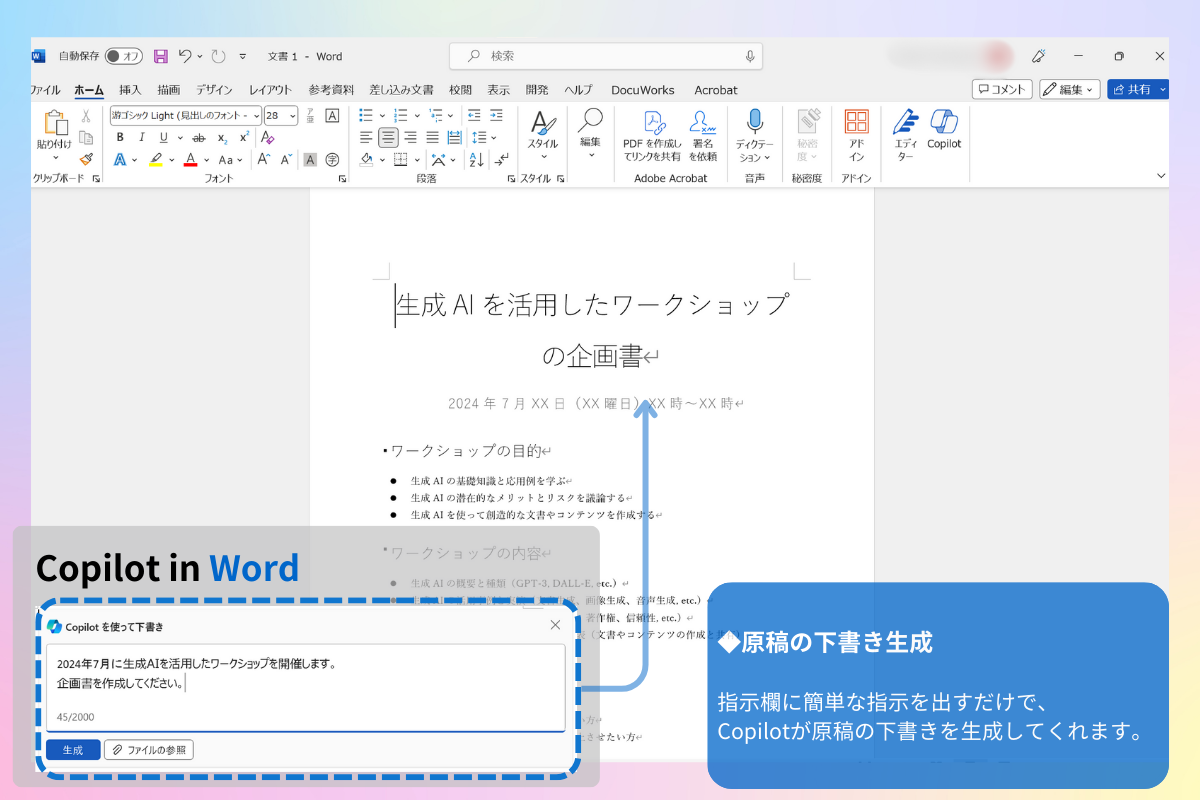
Task: Toggle the AutoSave switch
Action: (x=123, y=56)
